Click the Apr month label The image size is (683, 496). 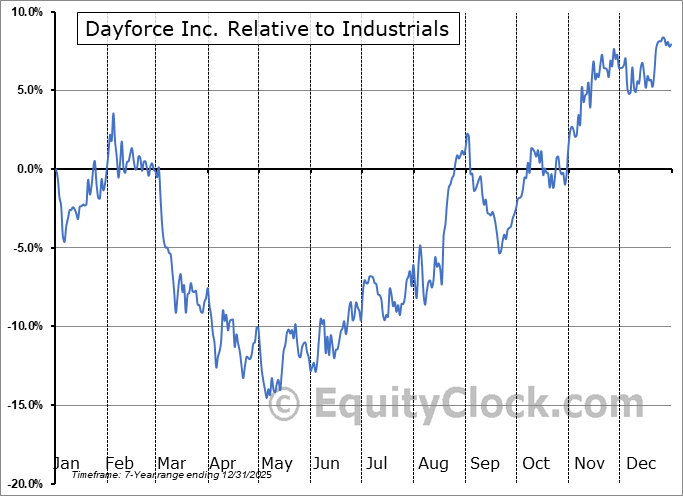[222, 463]
